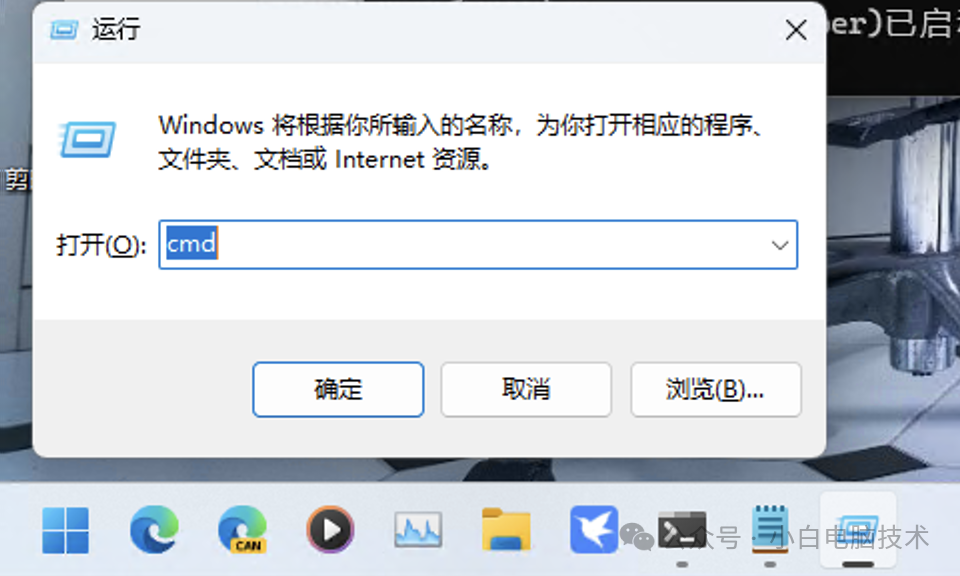The height and width of the screenshot is (576, 960).
Task: Click the cmd text input field
Action: pos(478,245)
